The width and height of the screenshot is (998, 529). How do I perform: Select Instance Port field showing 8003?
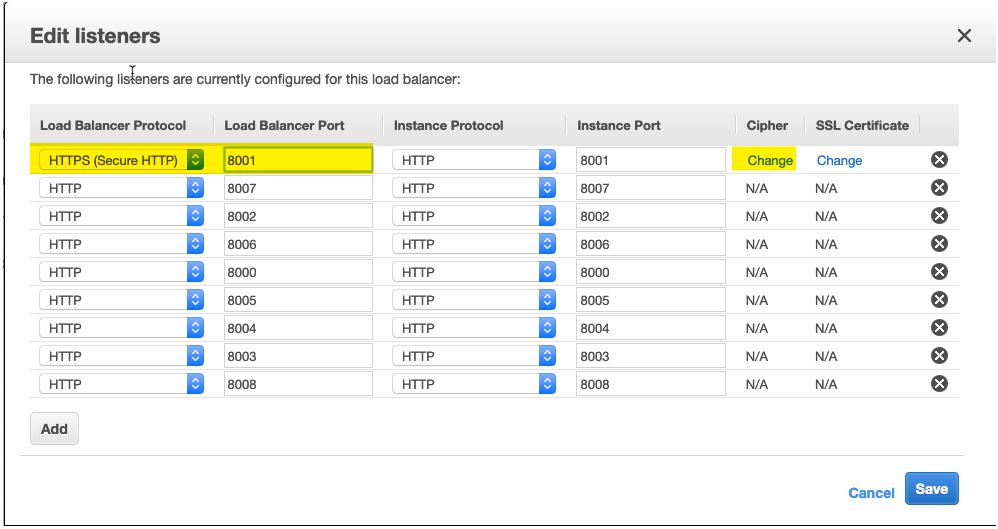(650, 356)
